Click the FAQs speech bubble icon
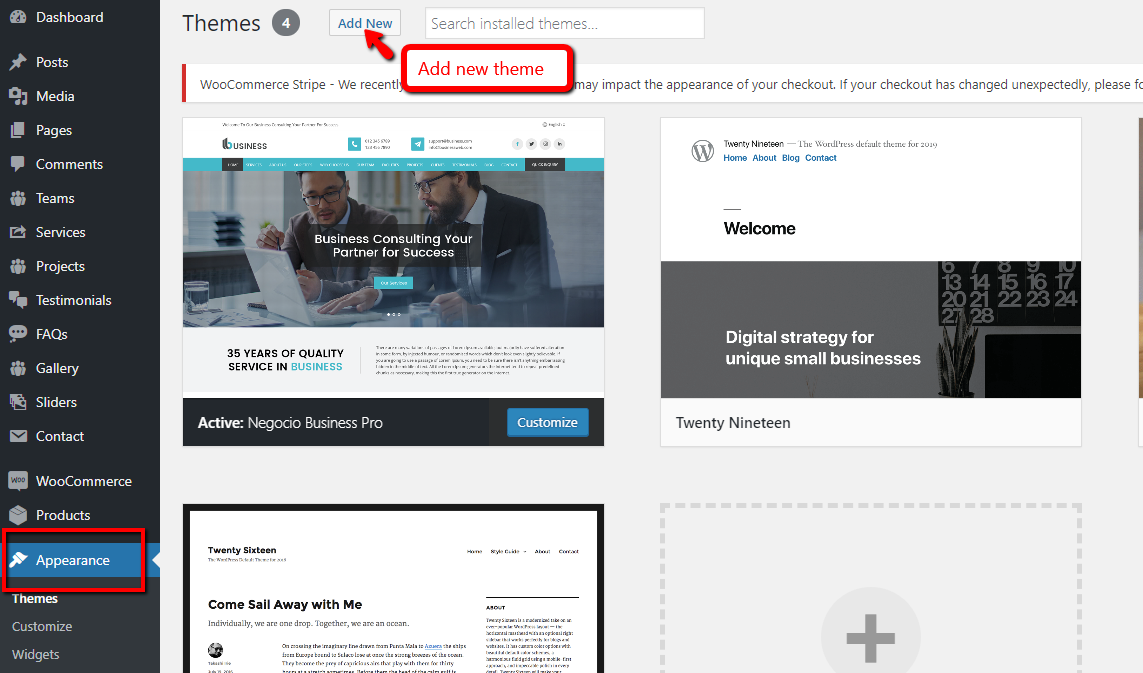Screen dimensions: 1143x673 click(18, 334)
